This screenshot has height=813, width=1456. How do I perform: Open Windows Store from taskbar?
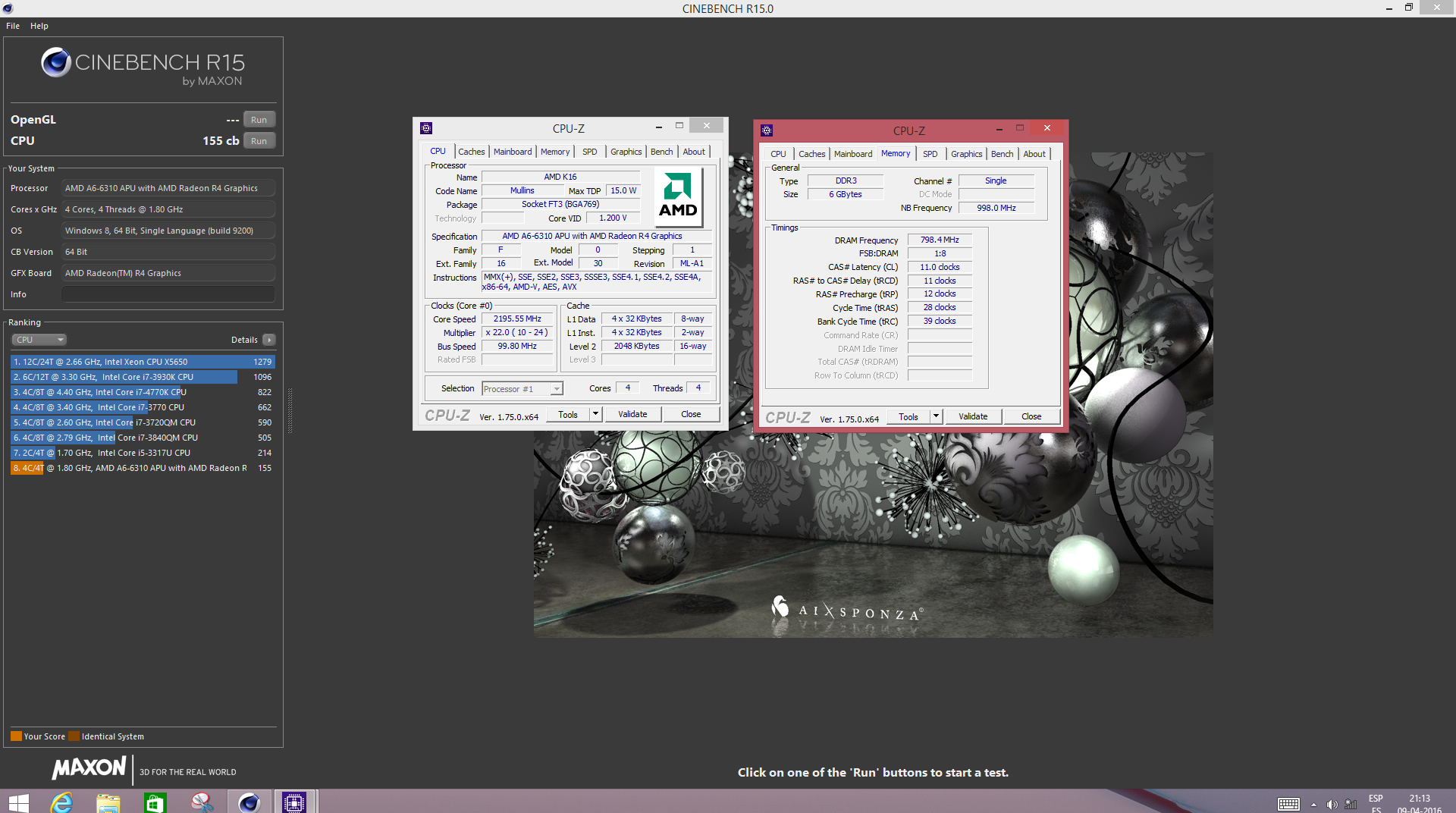[155, 802]
